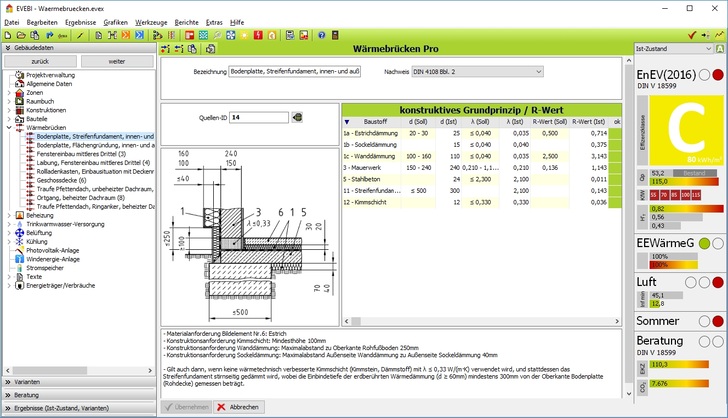The height and width of the screenshot is (418, 728).
Task: Open the Werkzeuge menu
Action: [x=151, y=21]
